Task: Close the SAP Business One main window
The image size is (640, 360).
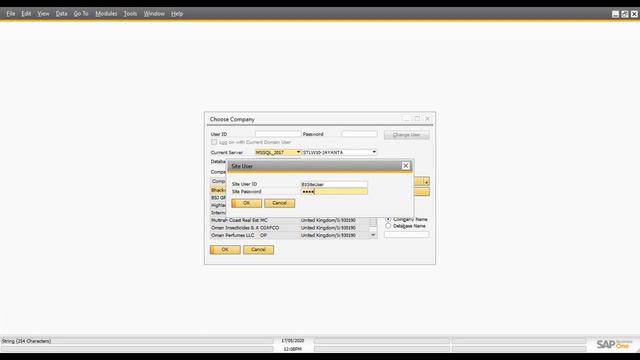Action: coord(634,14)
